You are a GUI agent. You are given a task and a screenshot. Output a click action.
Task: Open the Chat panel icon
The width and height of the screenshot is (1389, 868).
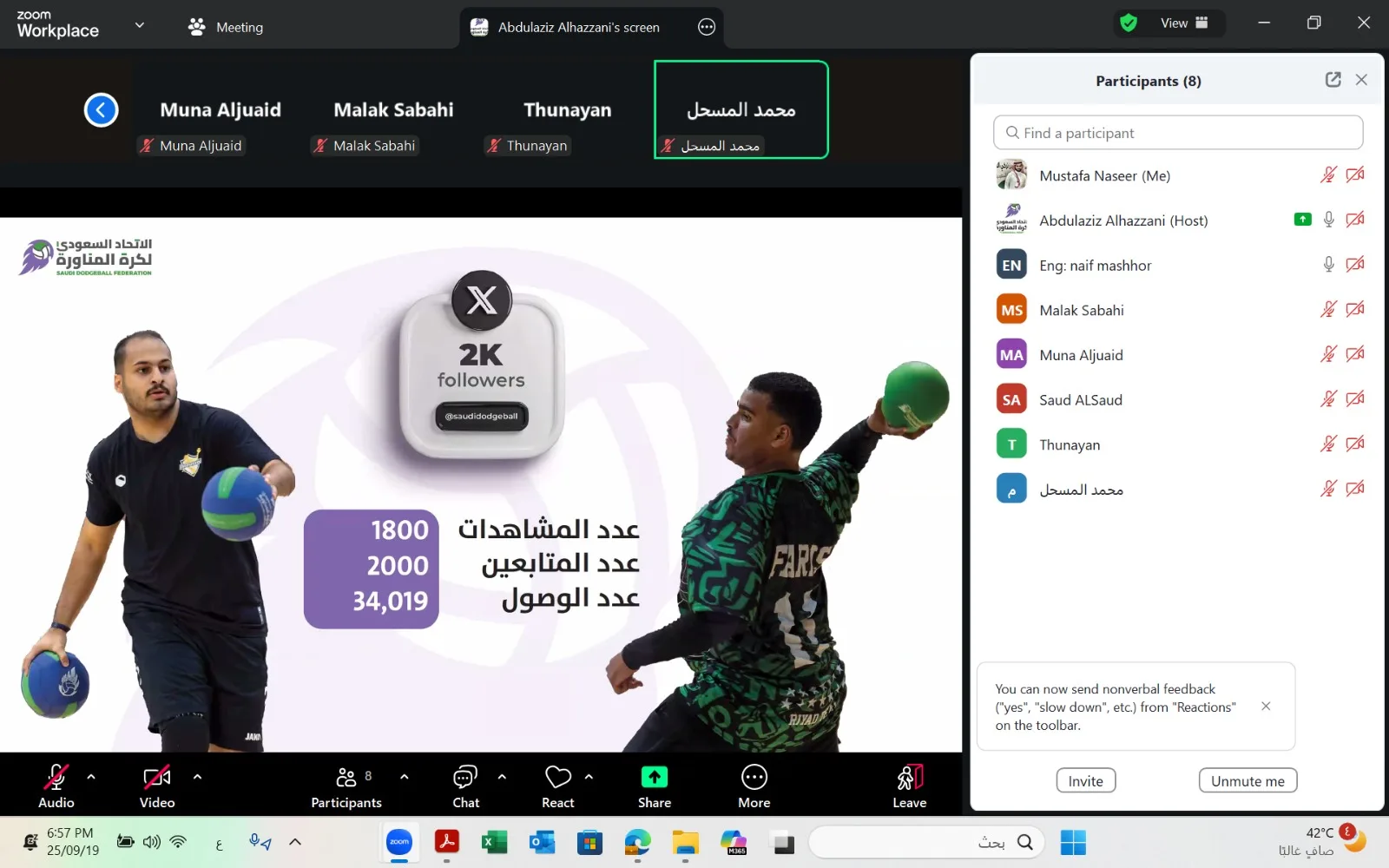[465, 778]
